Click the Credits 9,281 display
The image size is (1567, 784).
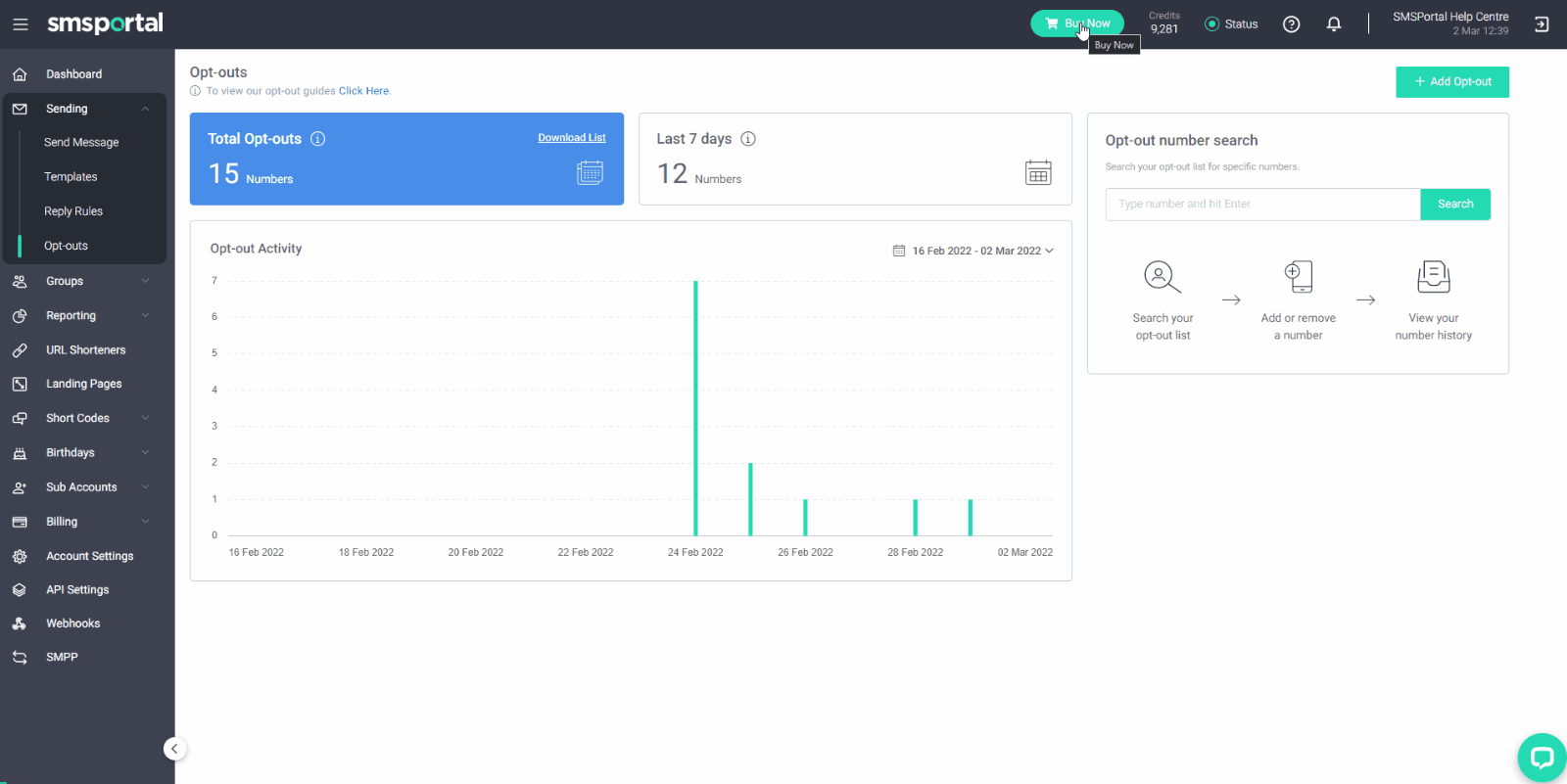point(1164,23)
